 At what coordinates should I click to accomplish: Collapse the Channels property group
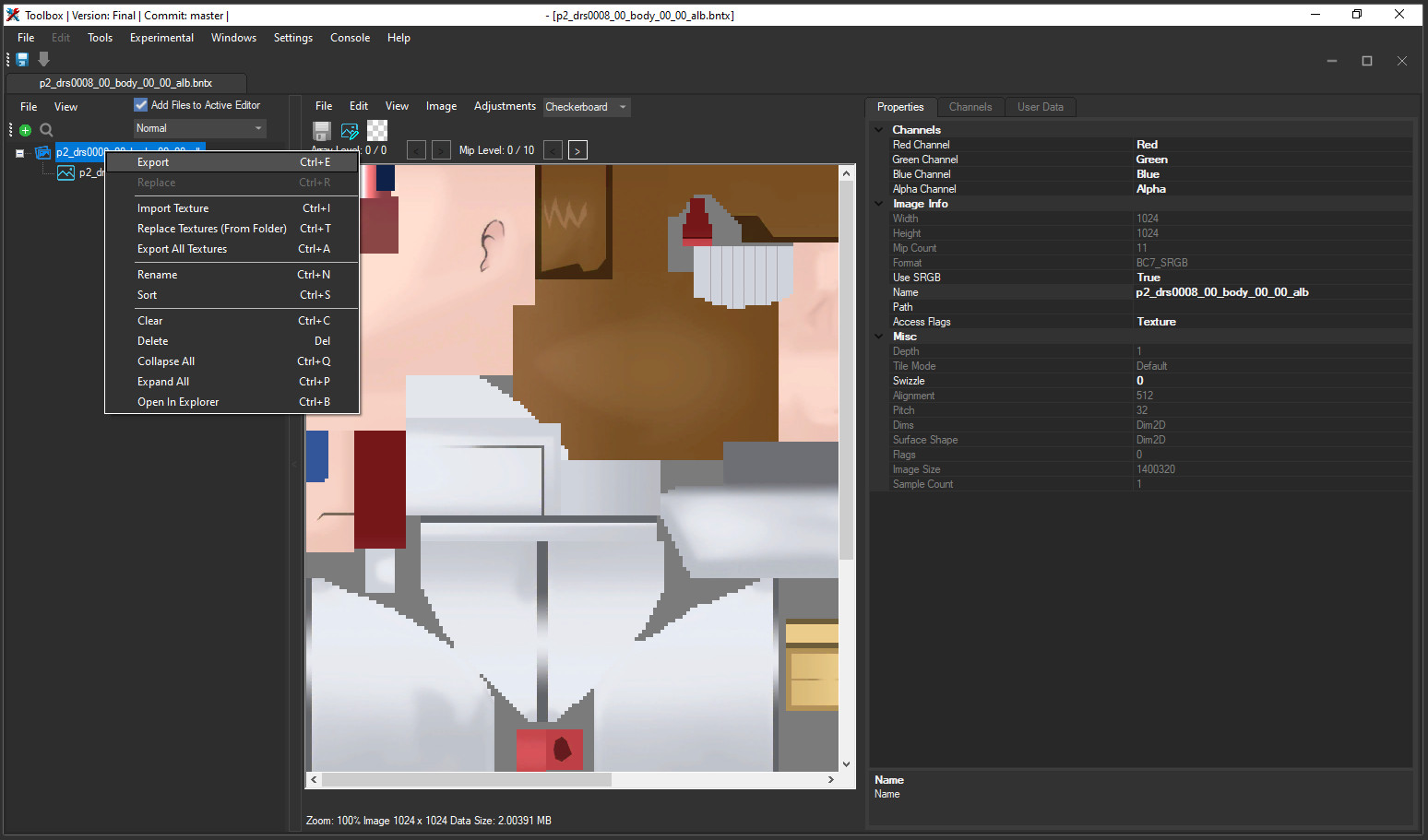(x=879, y=130)
